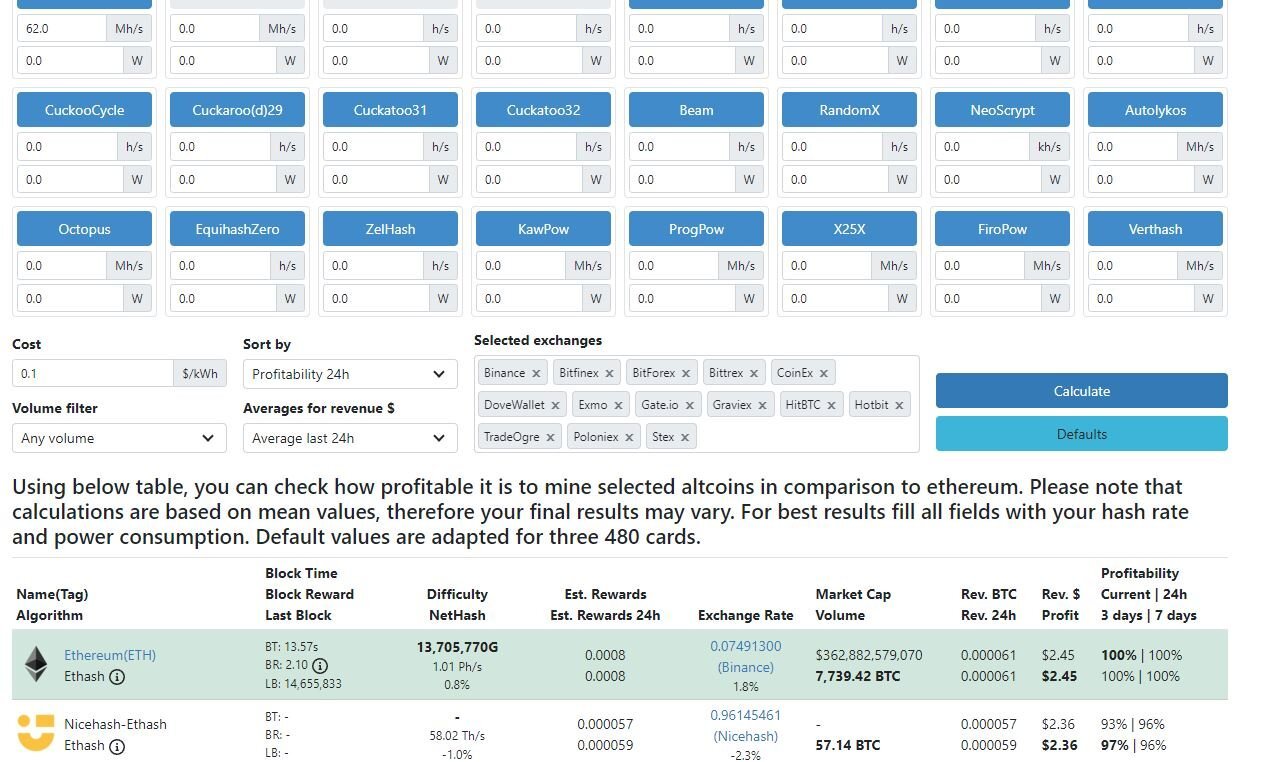Viewport: 1266px width, 762px height.
Task: Toggle the EquihashZero algorithm
Action: (237, 229)
